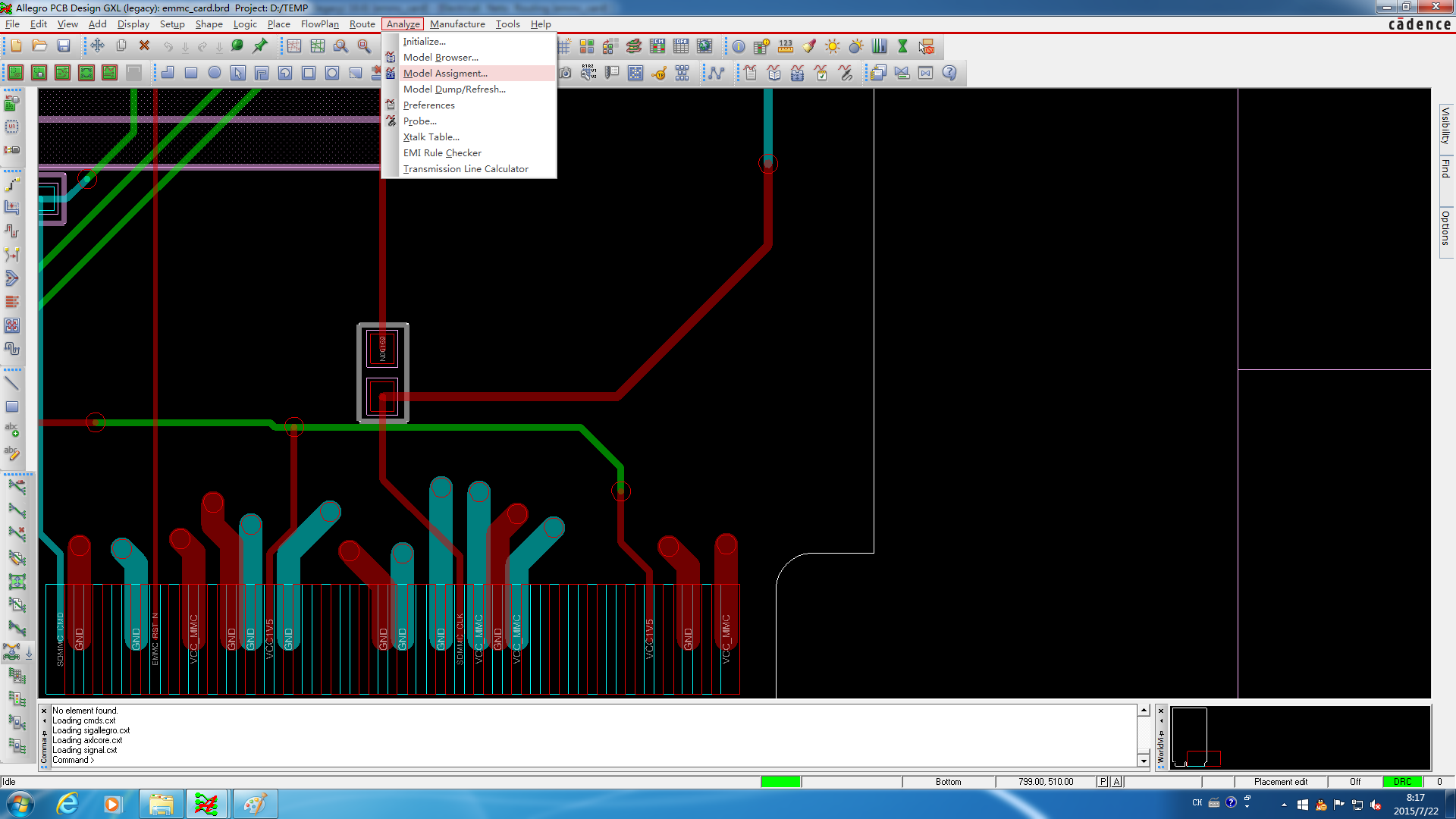Click the WorldView overview thumbnail
The width and height of the screenshot is (1456, 819).
(x=1300, y=738)
